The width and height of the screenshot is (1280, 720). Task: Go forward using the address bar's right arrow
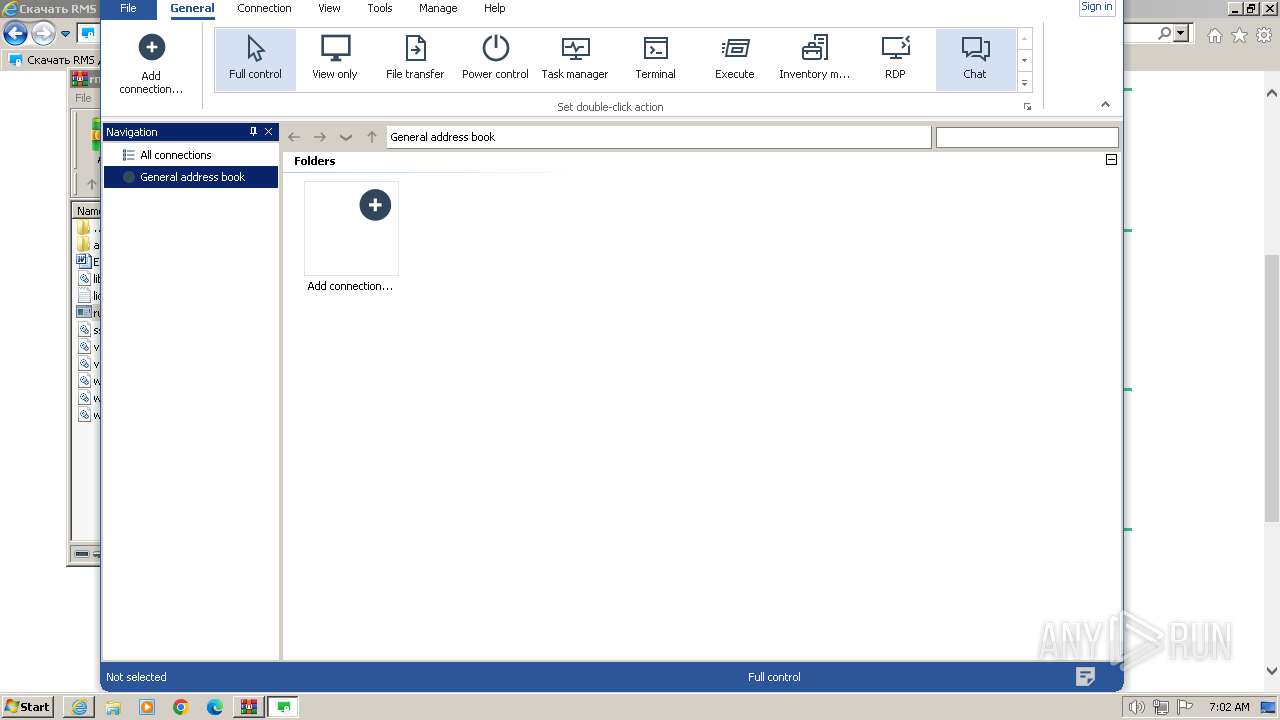point(320,137)
